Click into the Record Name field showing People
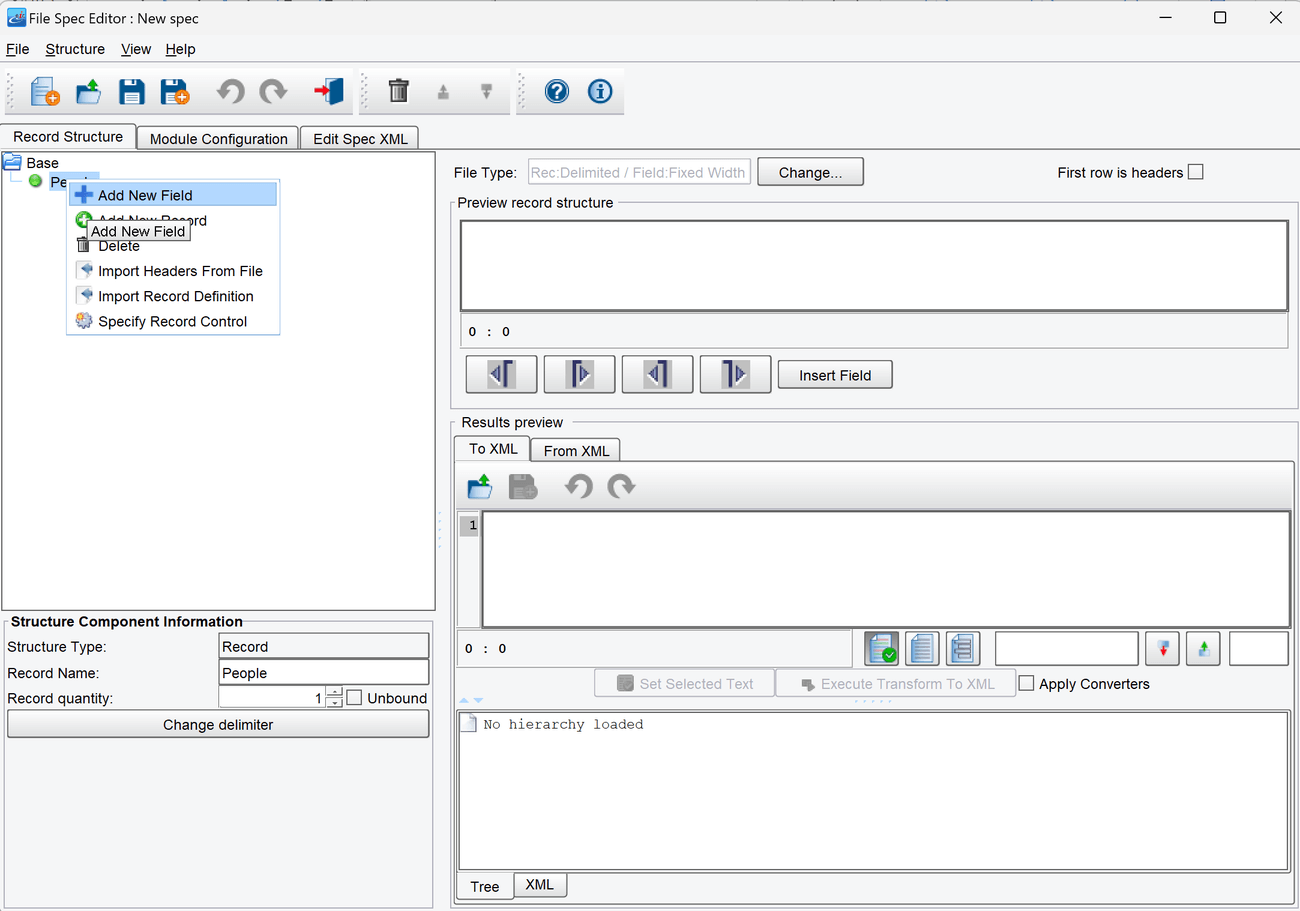The height and width of the screenshot is (911, 1300). [x=324, y=673]
